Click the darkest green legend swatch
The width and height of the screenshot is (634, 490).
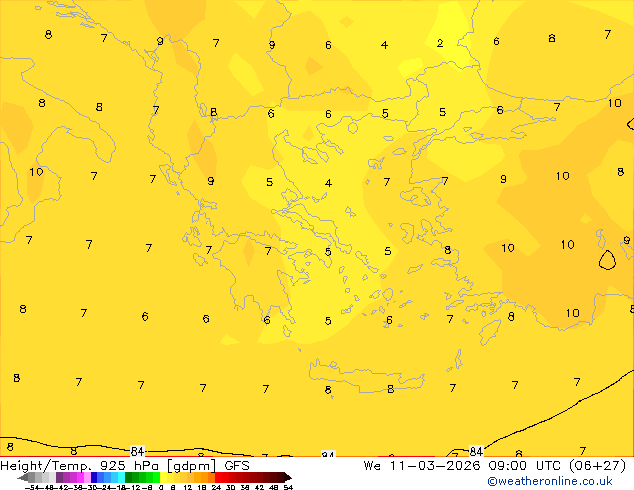(128, 477)
